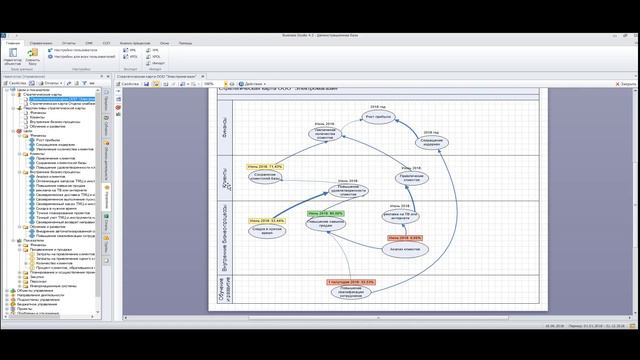
Task: Open the Помощь ribbon tab
Action: 185,43
